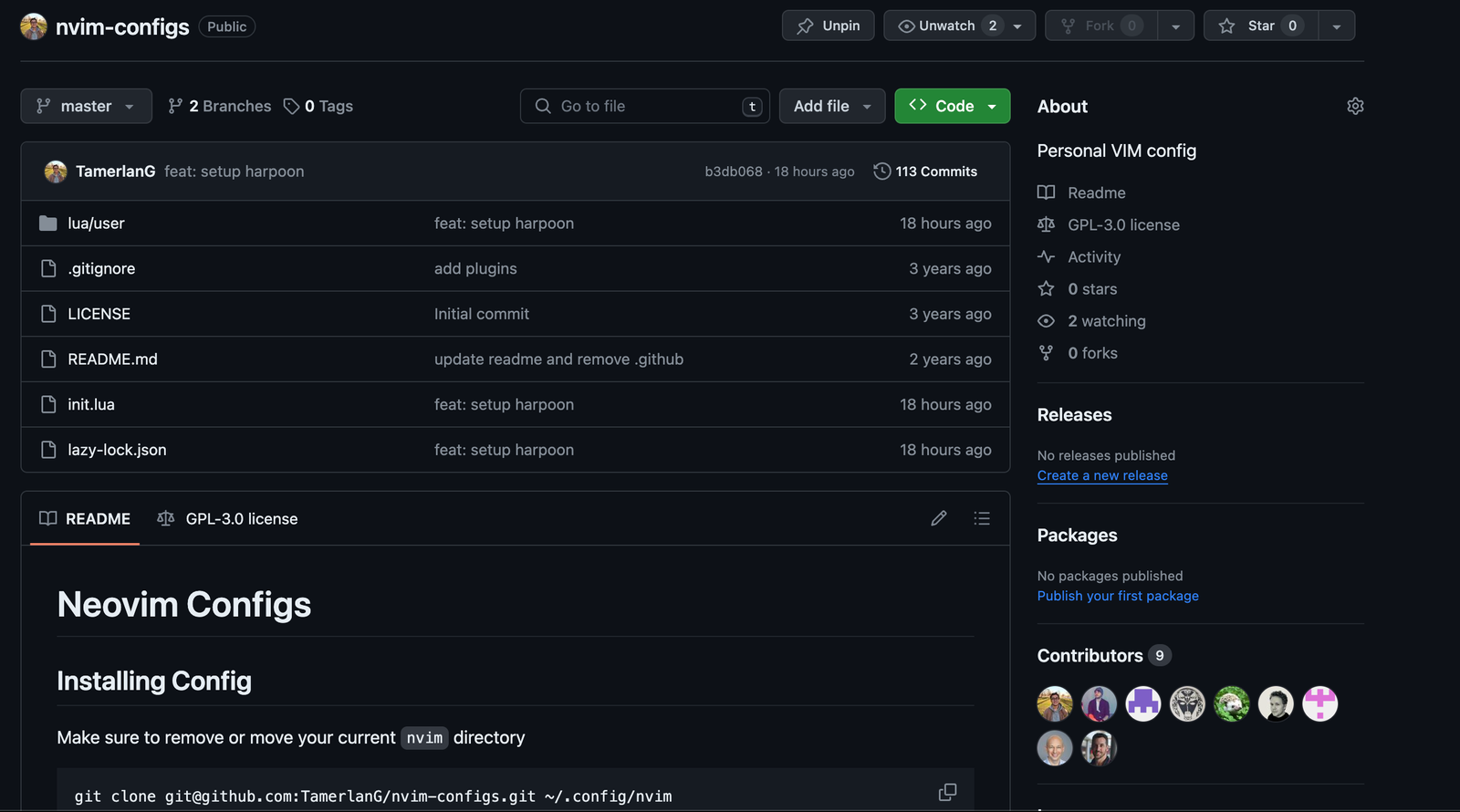1460x812 pixels.
Task: Click the gear icon beside About
Action: (x=1355, y=106)
